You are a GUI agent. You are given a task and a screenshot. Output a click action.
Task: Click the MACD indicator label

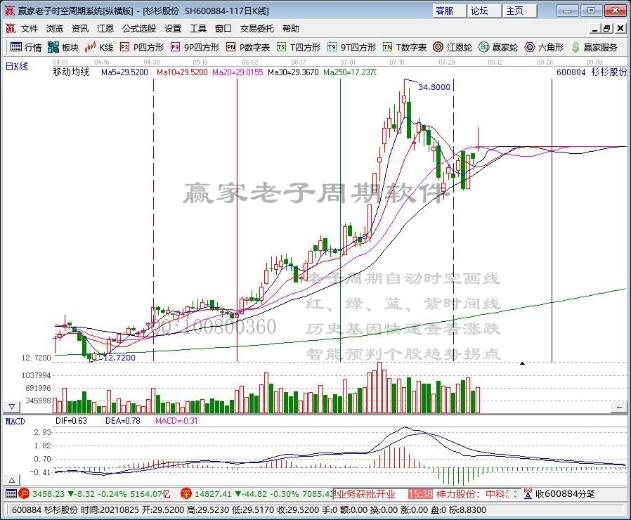15,421
